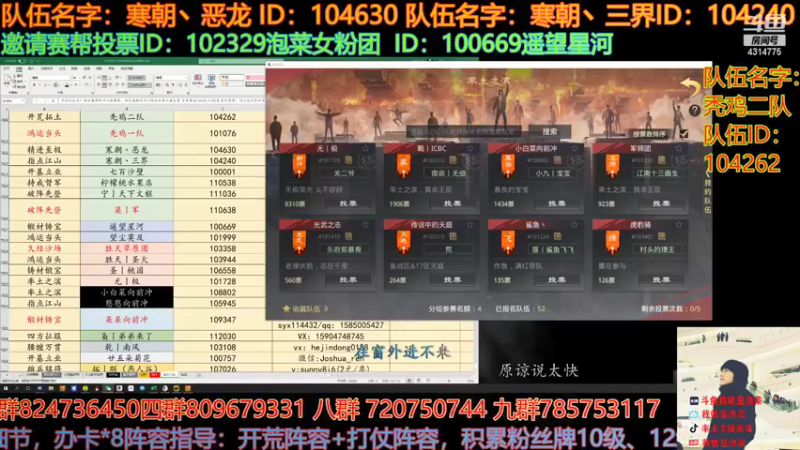This screenshot has width=800, height=450.
Task: Copy the ID of team 戰|ICBC
Action: click(453, 160)
